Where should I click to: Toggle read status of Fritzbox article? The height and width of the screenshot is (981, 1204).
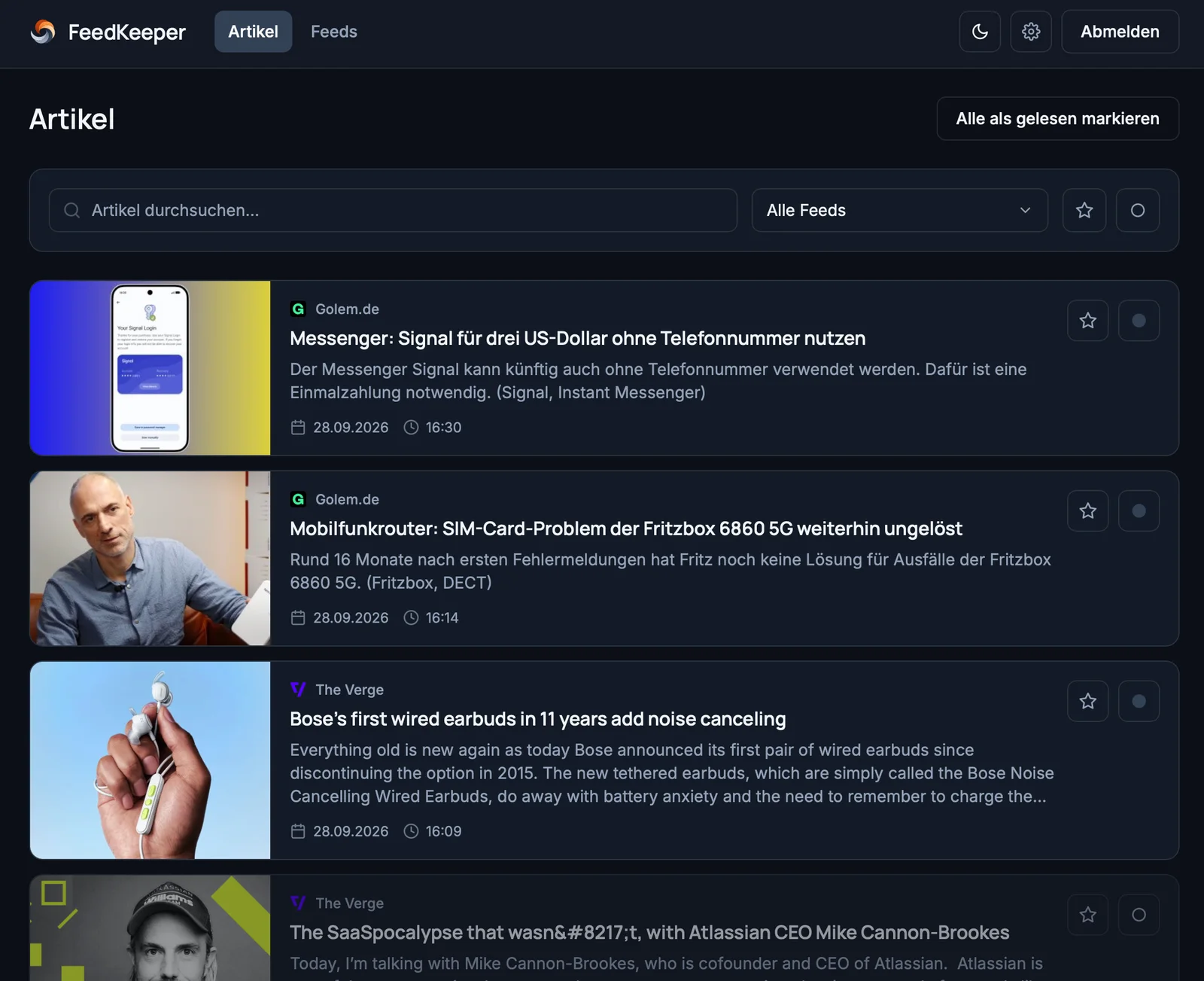pyautogui.click(x=1139, y=511)
